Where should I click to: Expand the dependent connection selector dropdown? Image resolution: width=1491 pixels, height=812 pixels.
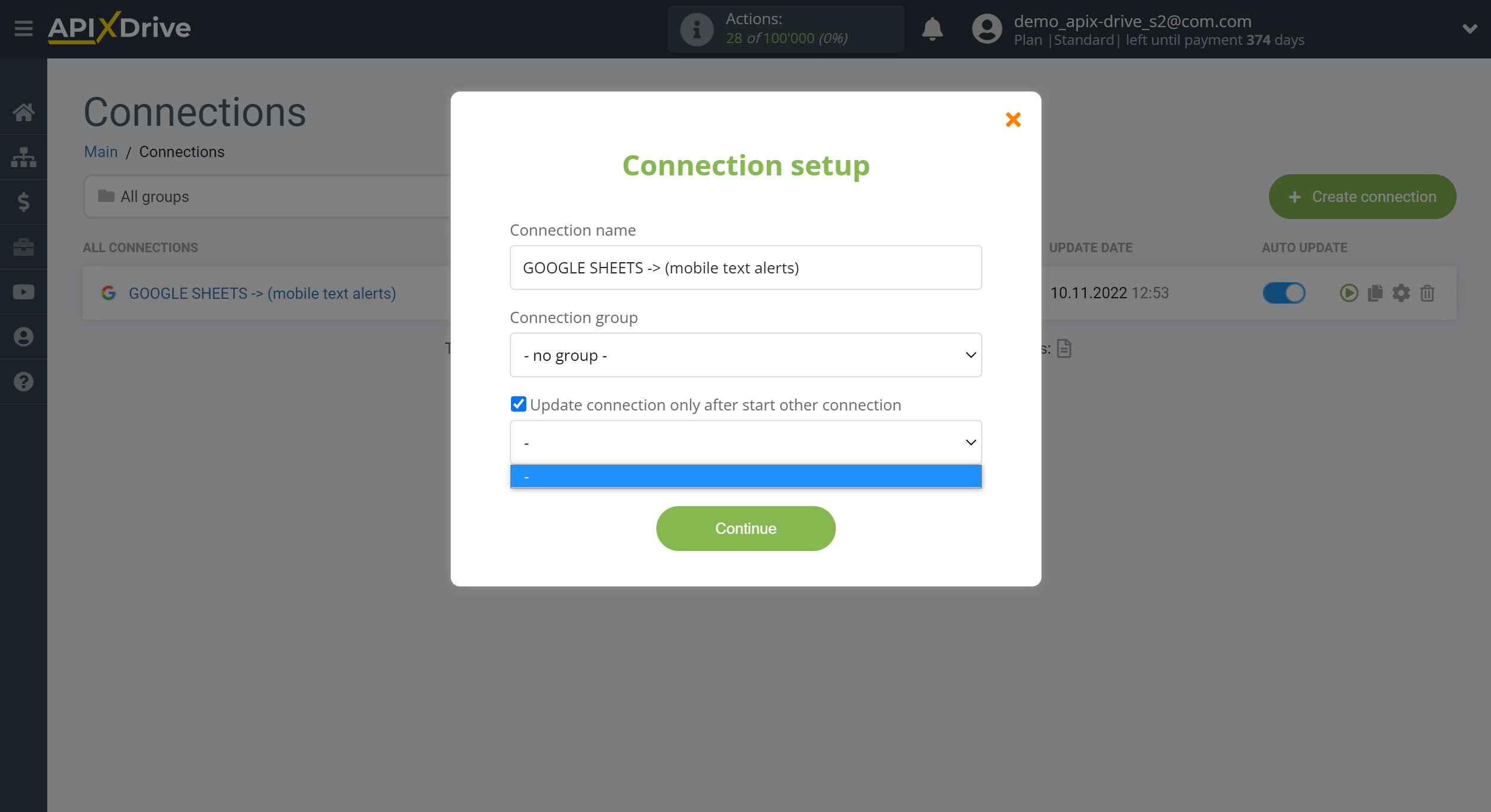click(745, 441)
